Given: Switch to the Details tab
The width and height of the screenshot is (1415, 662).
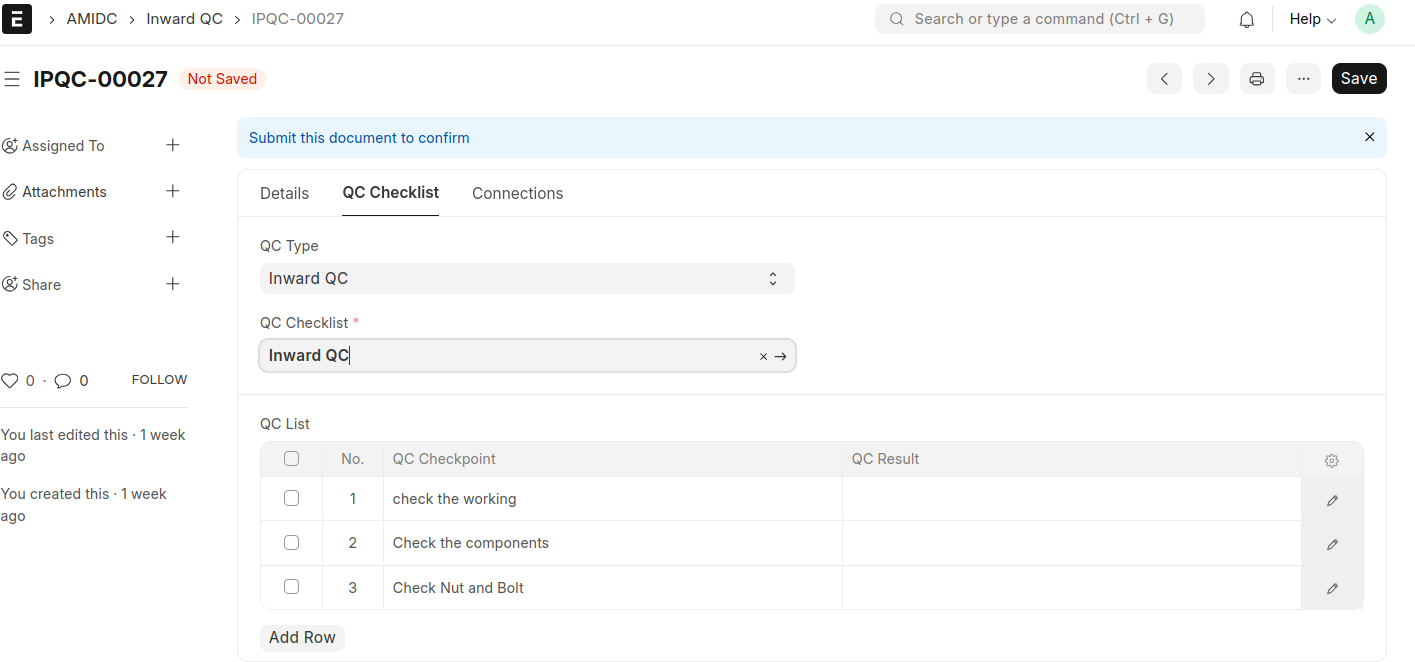Looking at the screenshot, I should [284, 194].
